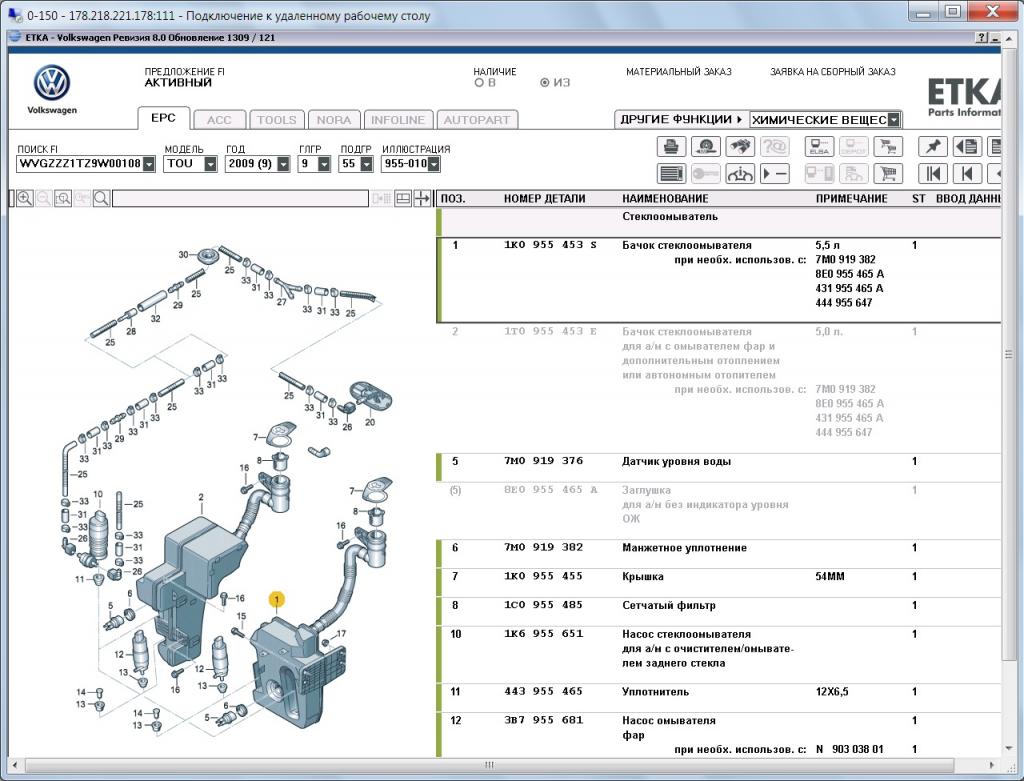The height and width of the screenshot is (781, 1024).
Task: Click the ПРИМЕЧАНИЕ column header
Action: pos(851,199)
